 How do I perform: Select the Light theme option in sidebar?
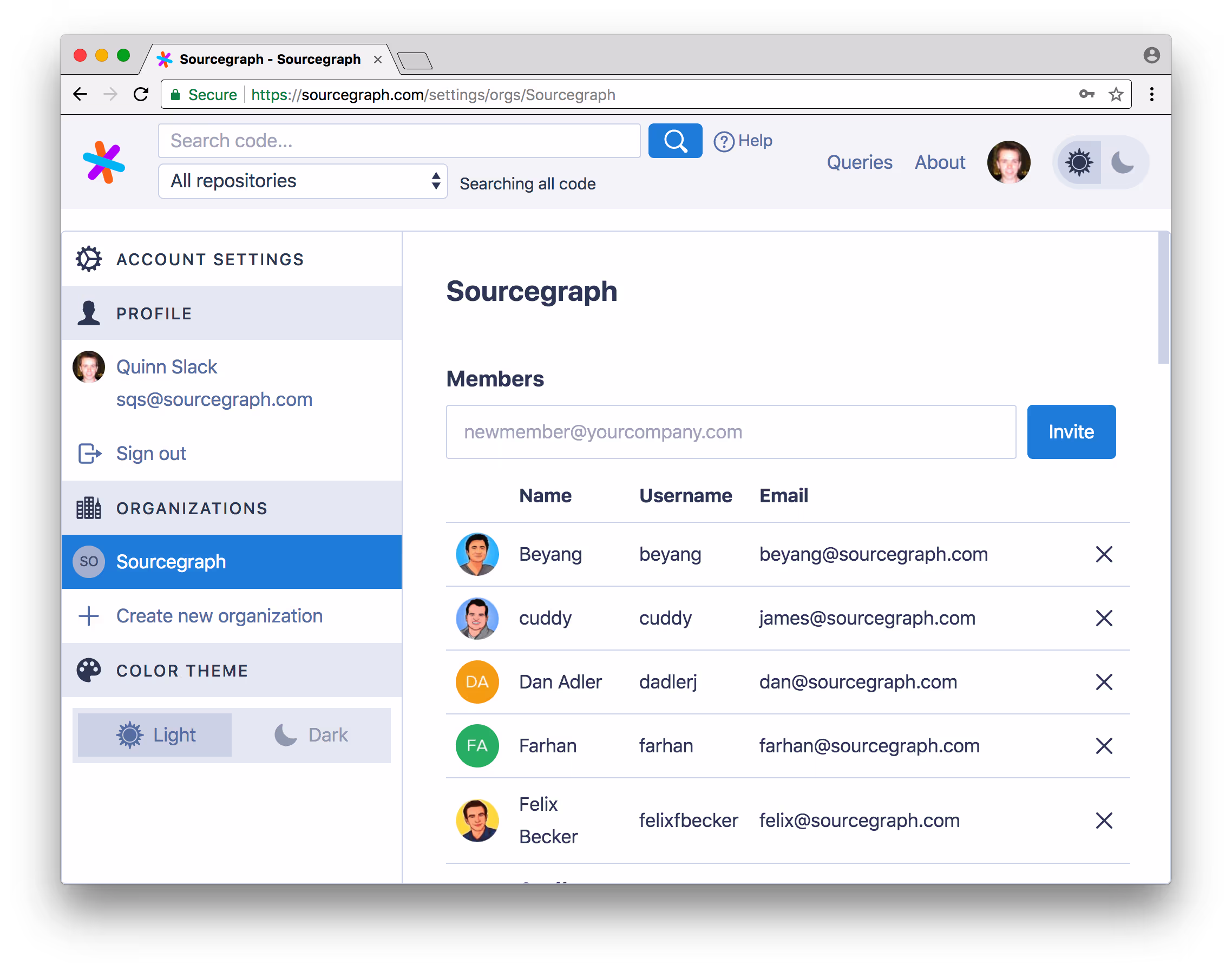coord(155,735)
